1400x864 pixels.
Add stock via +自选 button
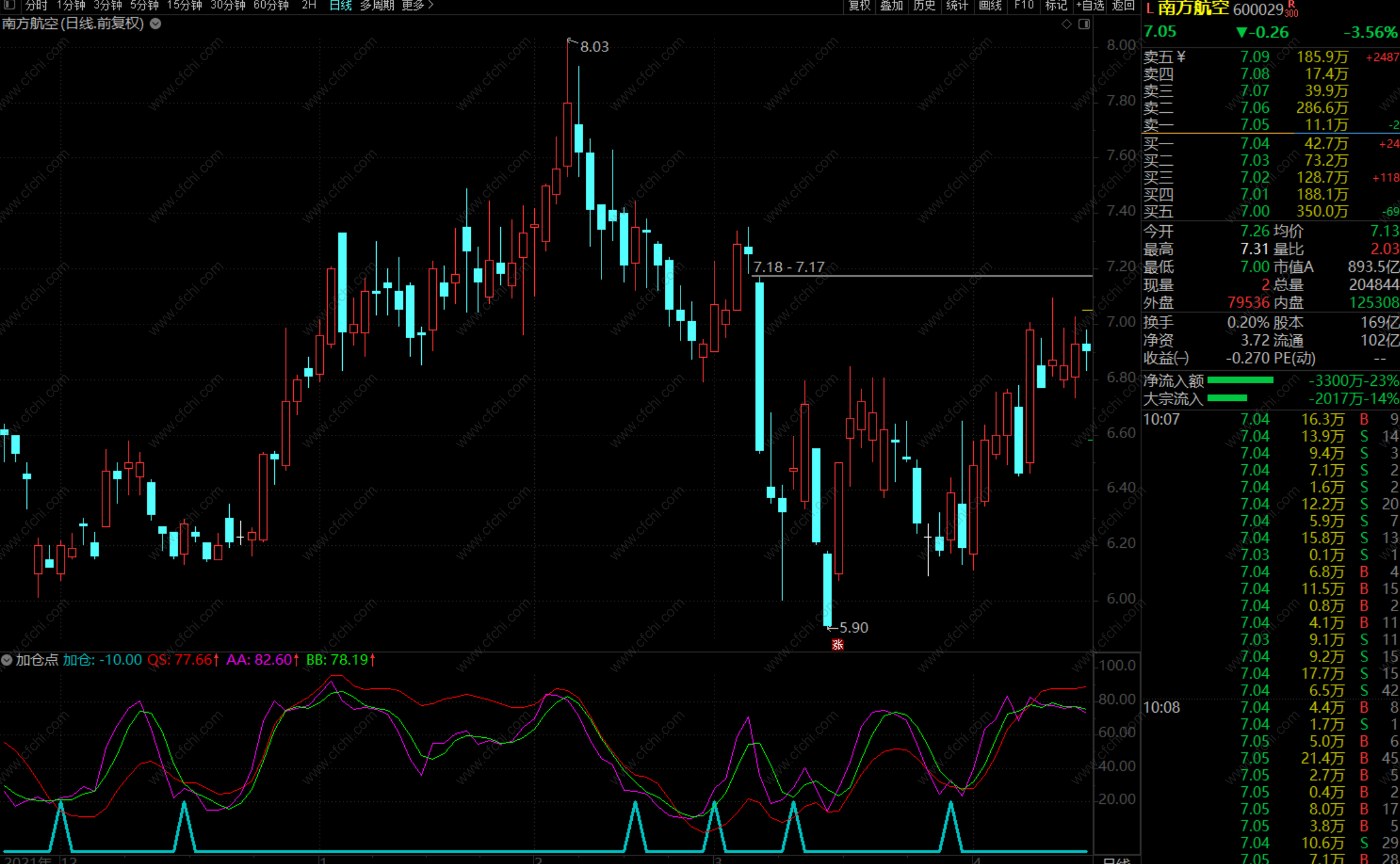[1090, 5]
